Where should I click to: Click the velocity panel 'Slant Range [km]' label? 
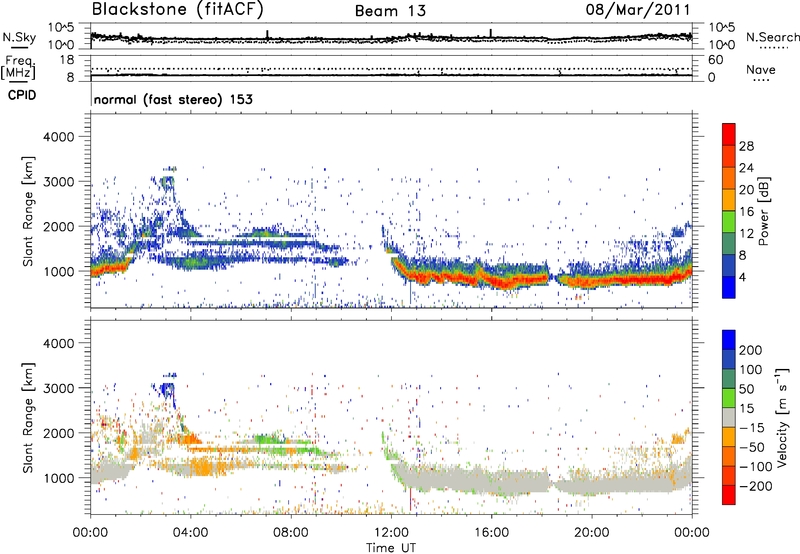(28, 418)
